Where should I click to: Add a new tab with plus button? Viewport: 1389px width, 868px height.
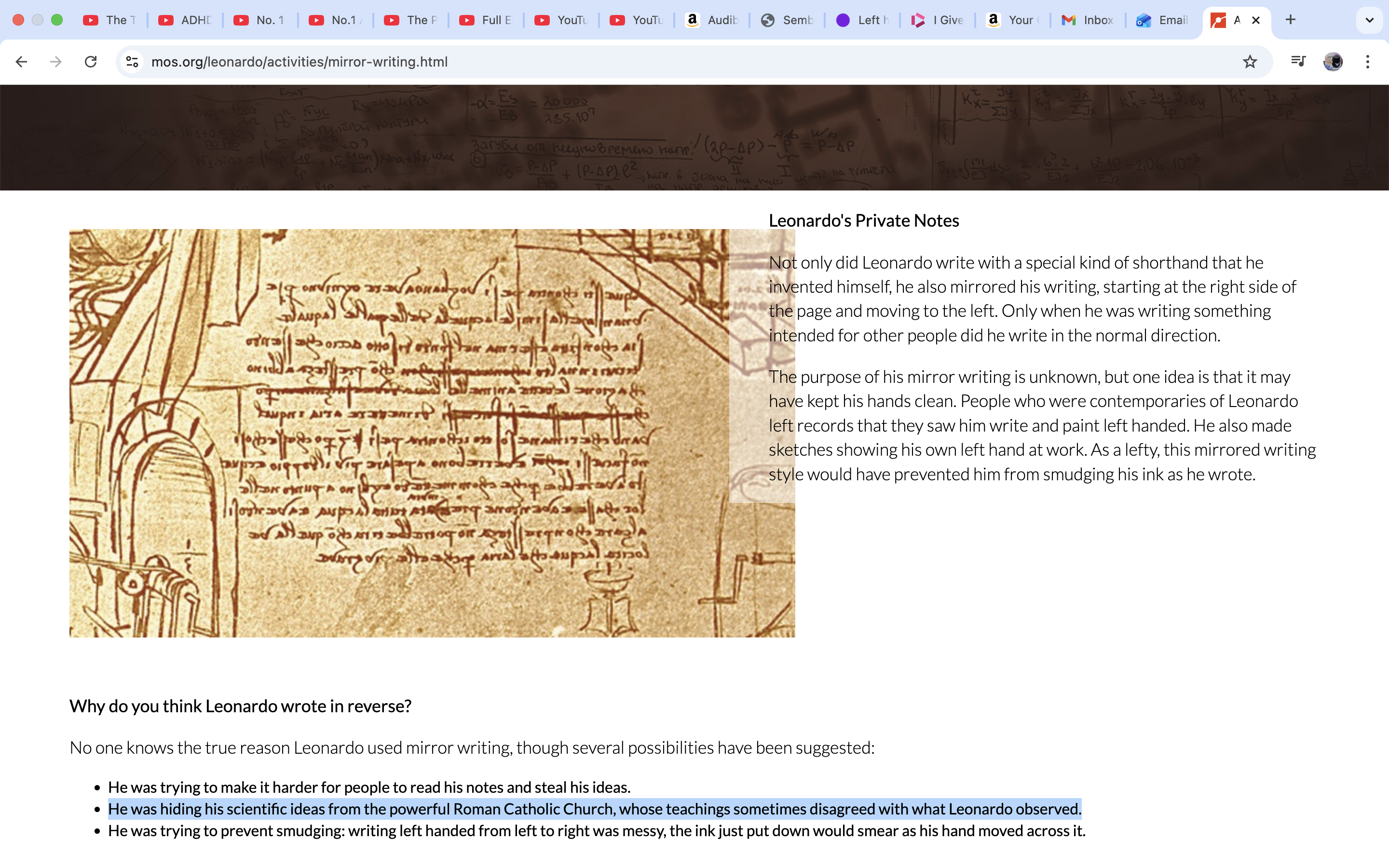(1290, 20)
